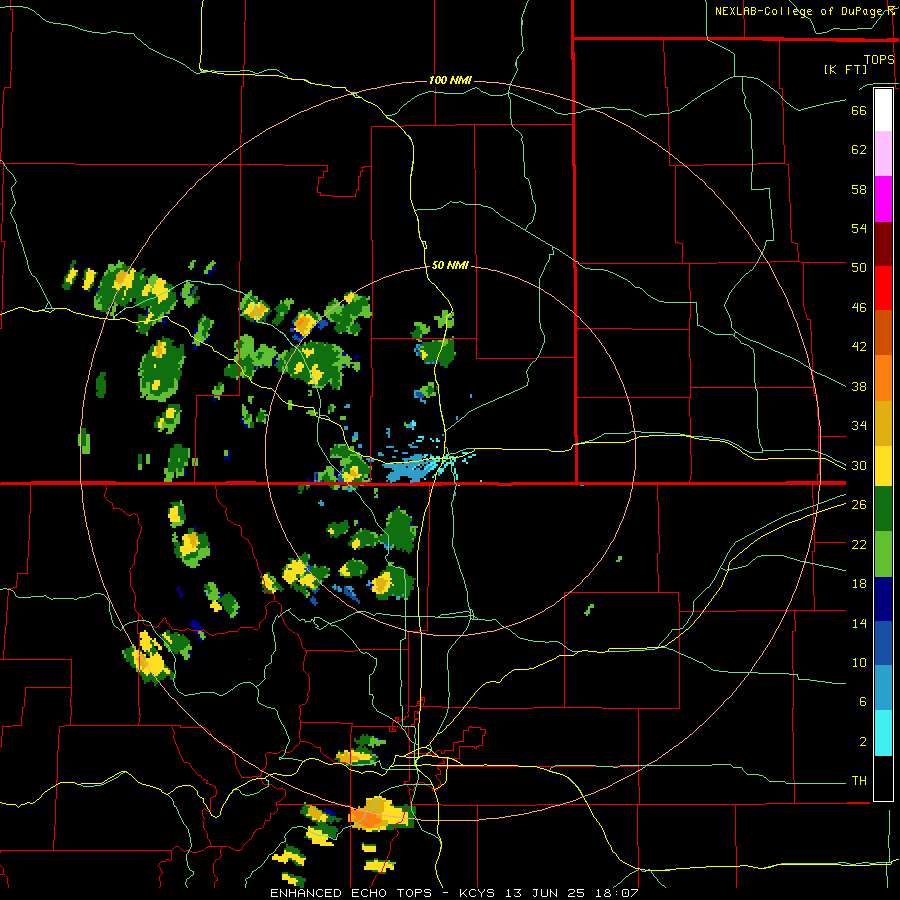The image size is (900, 900).
Task: Click the gold legend swatch
Action: [x=883, y=424]
